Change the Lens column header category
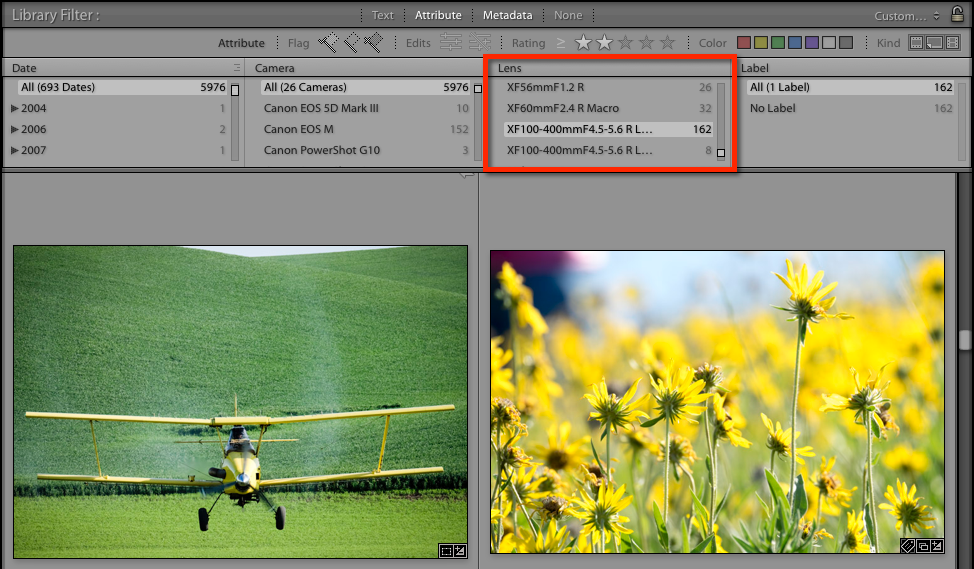Viewport: 974px width, 569px height. pos(509,68)
